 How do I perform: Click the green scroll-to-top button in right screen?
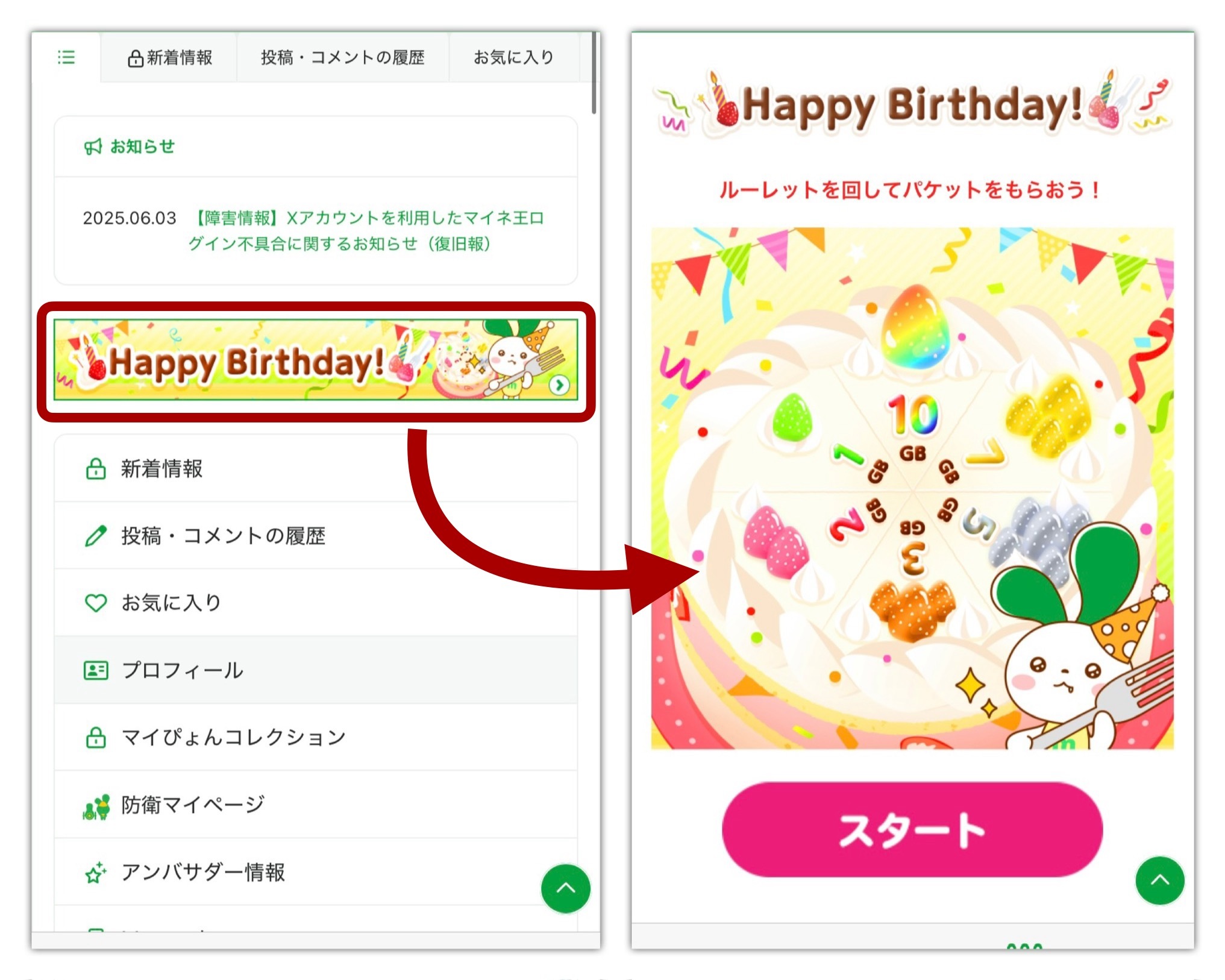pyautogui.click(x=1160, y=881)
